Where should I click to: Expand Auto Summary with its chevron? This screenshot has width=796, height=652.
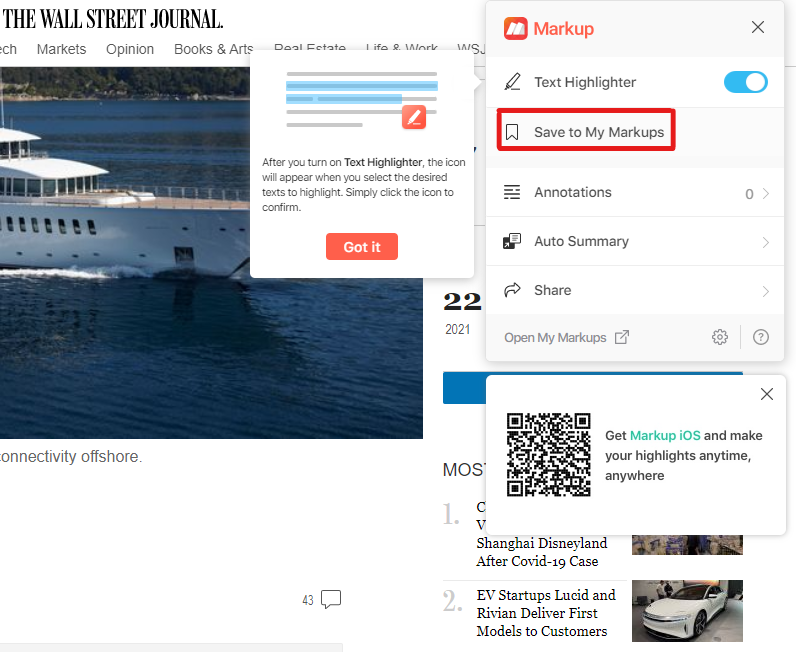pyautogui.click(x=766, y=243)
